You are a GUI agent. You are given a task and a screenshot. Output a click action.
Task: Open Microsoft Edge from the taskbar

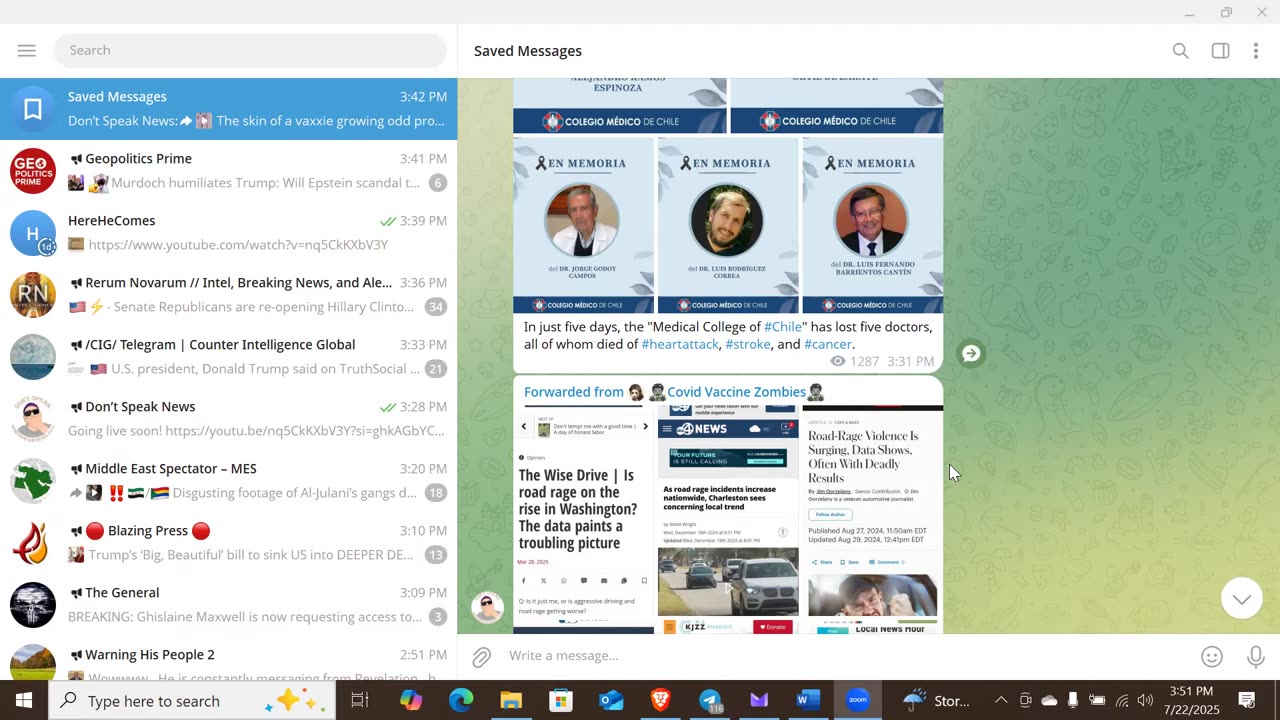461,700
